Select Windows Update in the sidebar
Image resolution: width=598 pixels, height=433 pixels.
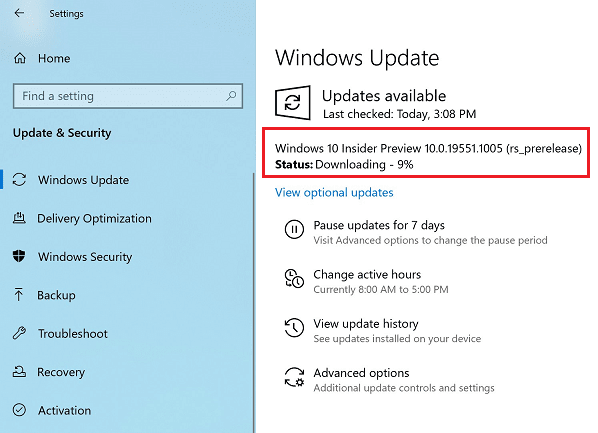pos(83,180)
